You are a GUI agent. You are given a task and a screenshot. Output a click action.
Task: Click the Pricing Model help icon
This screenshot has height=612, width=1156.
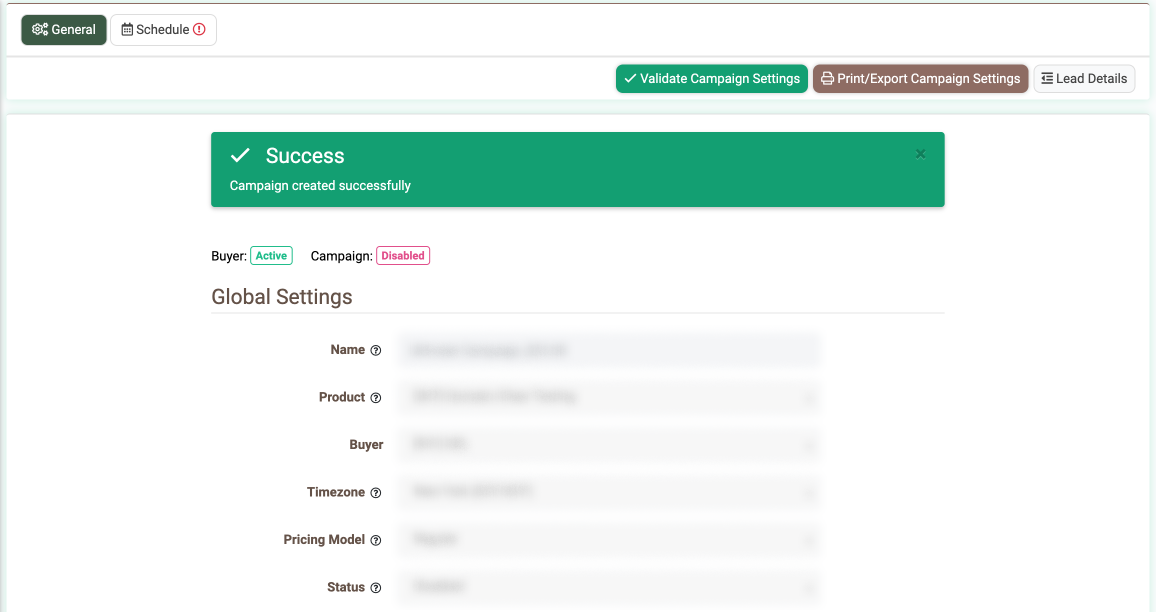point(376,541)
